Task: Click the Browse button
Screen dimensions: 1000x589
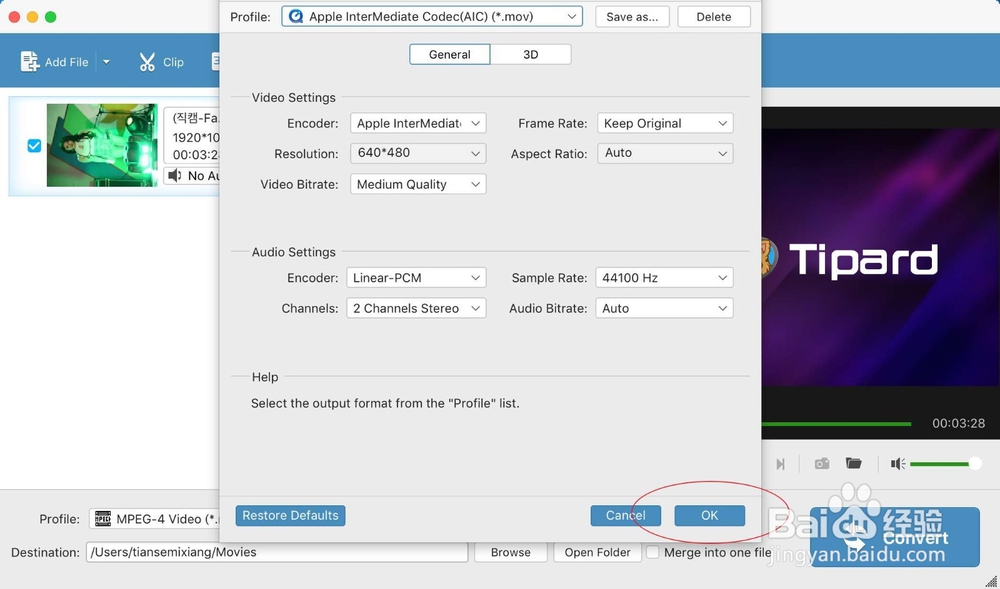Action: (510, 552)
